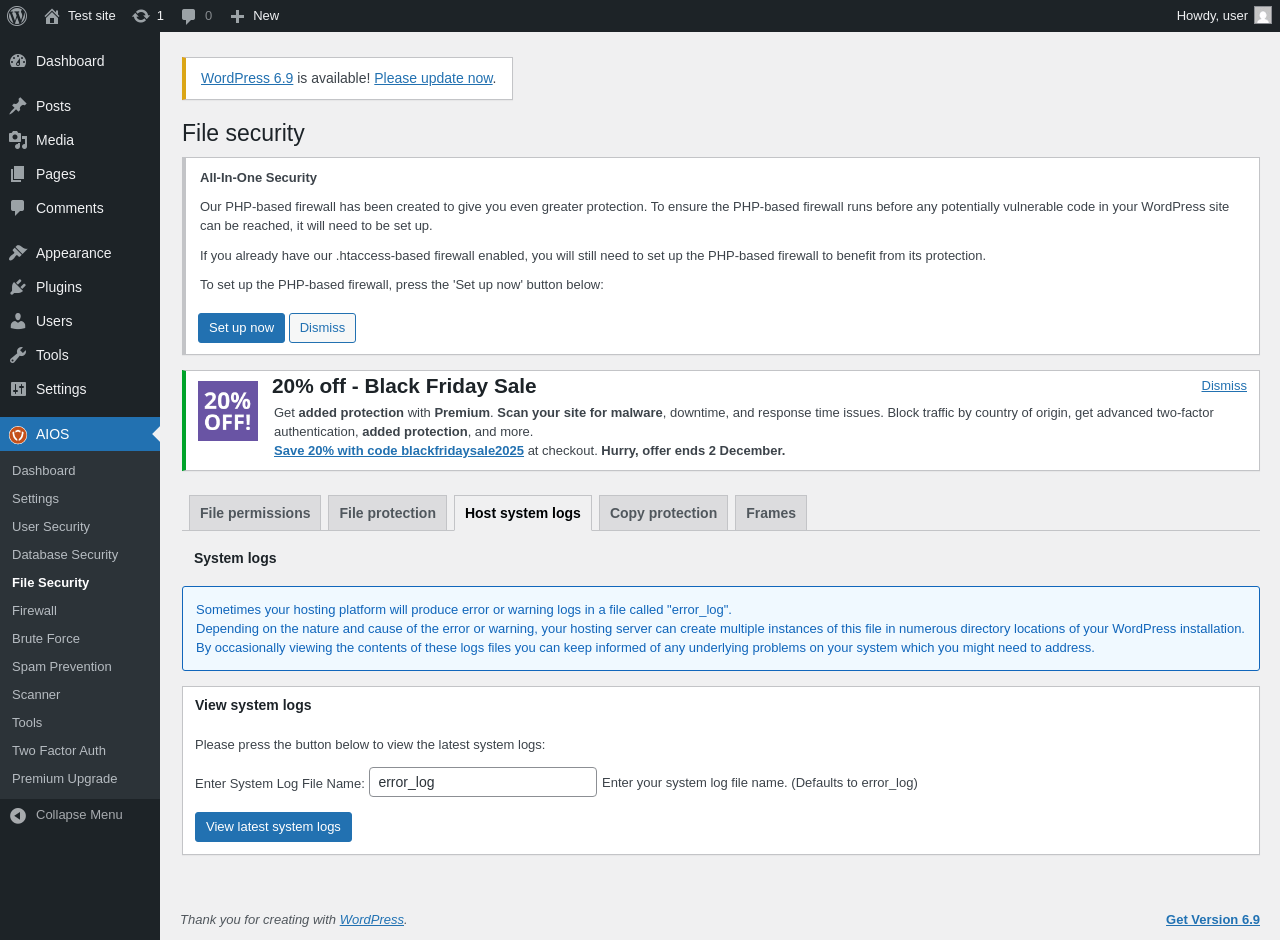
Task: Select the Host system logs tab
Action: click(523, 513)
